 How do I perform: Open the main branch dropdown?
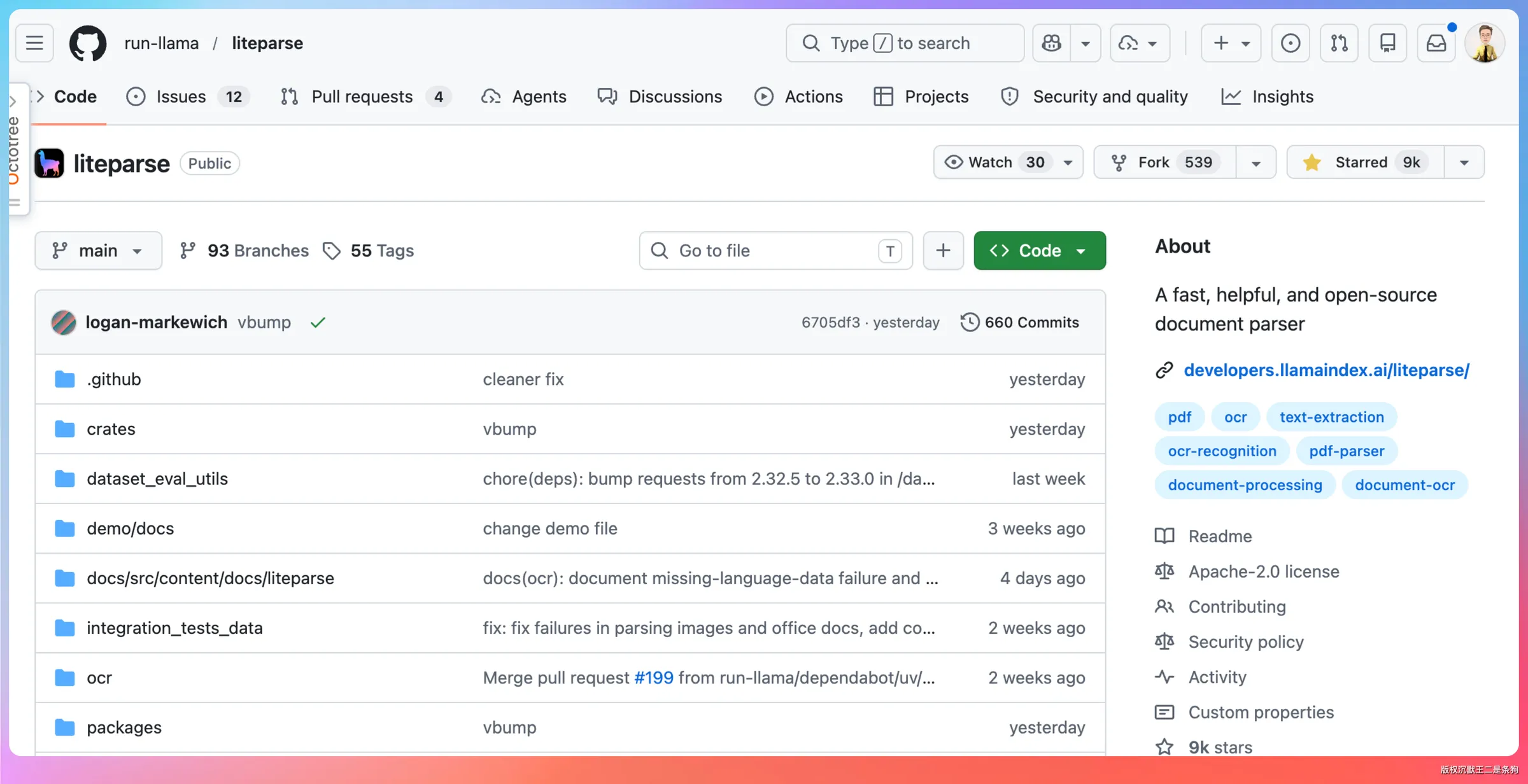click(98, 251)
